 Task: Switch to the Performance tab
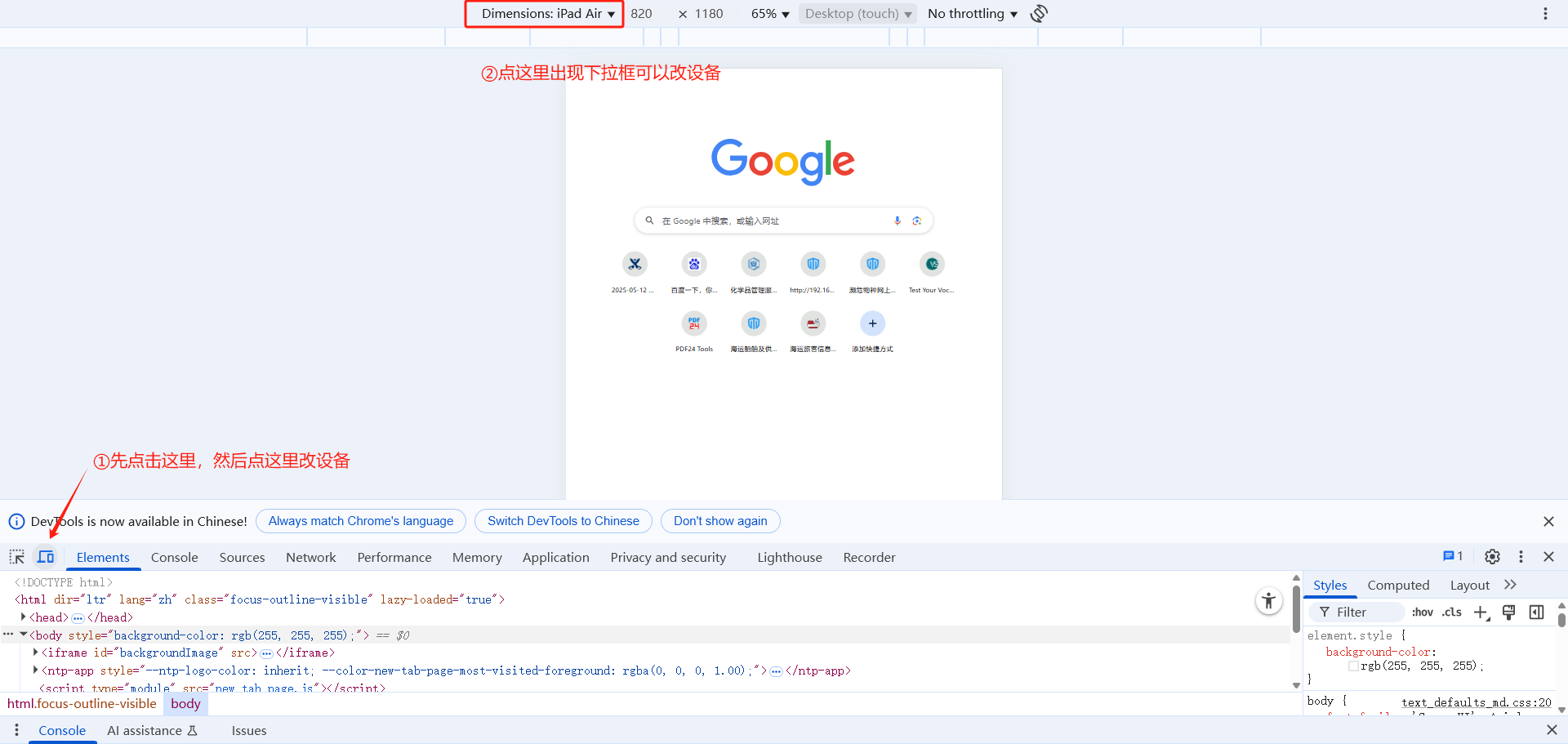[x=394, y=557]
